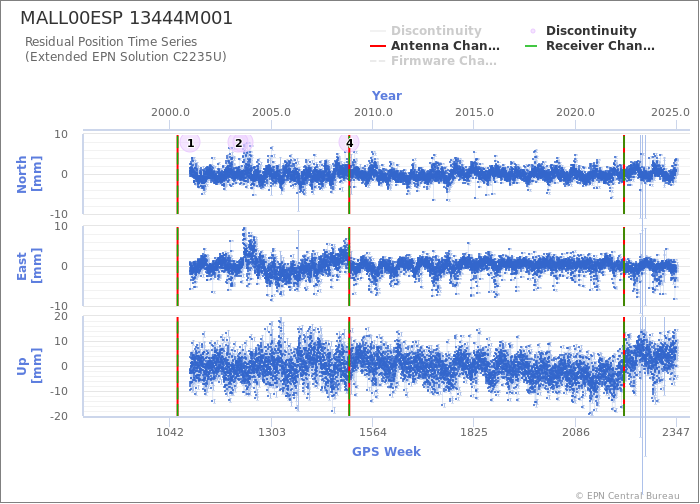The height and width of the screenshot is (504, 700).
Task: Click the GPS week 1303 tick label
Action: (271, 432)
